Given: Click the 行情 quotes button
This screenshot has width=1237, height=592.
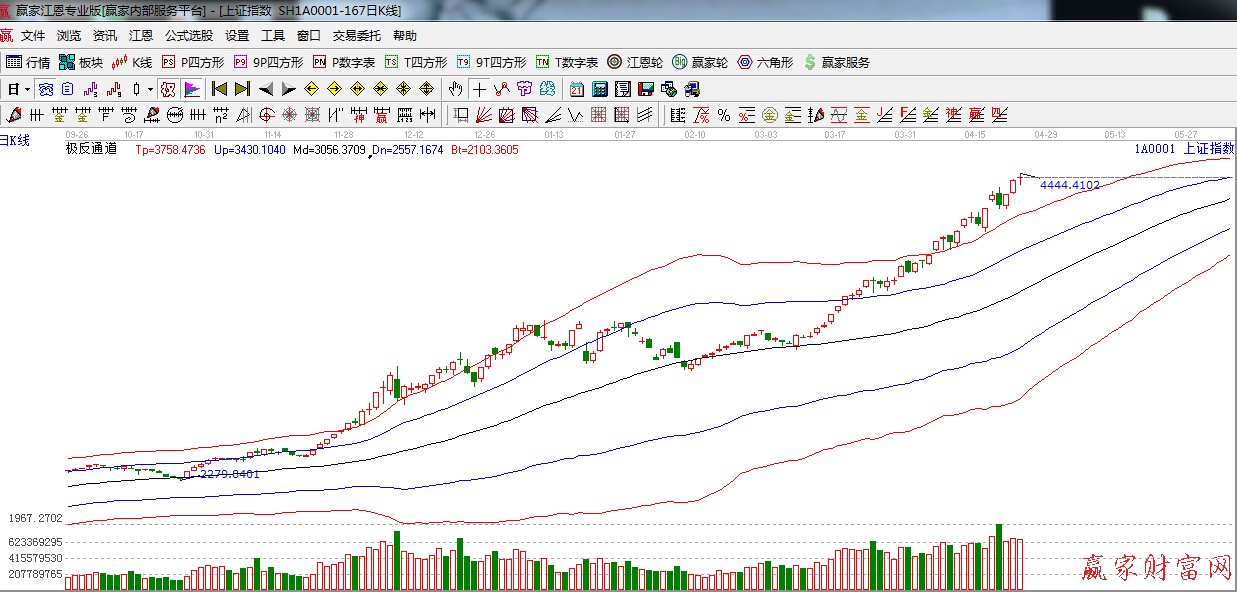Looking at the screenshot, I should click(28, 62).
